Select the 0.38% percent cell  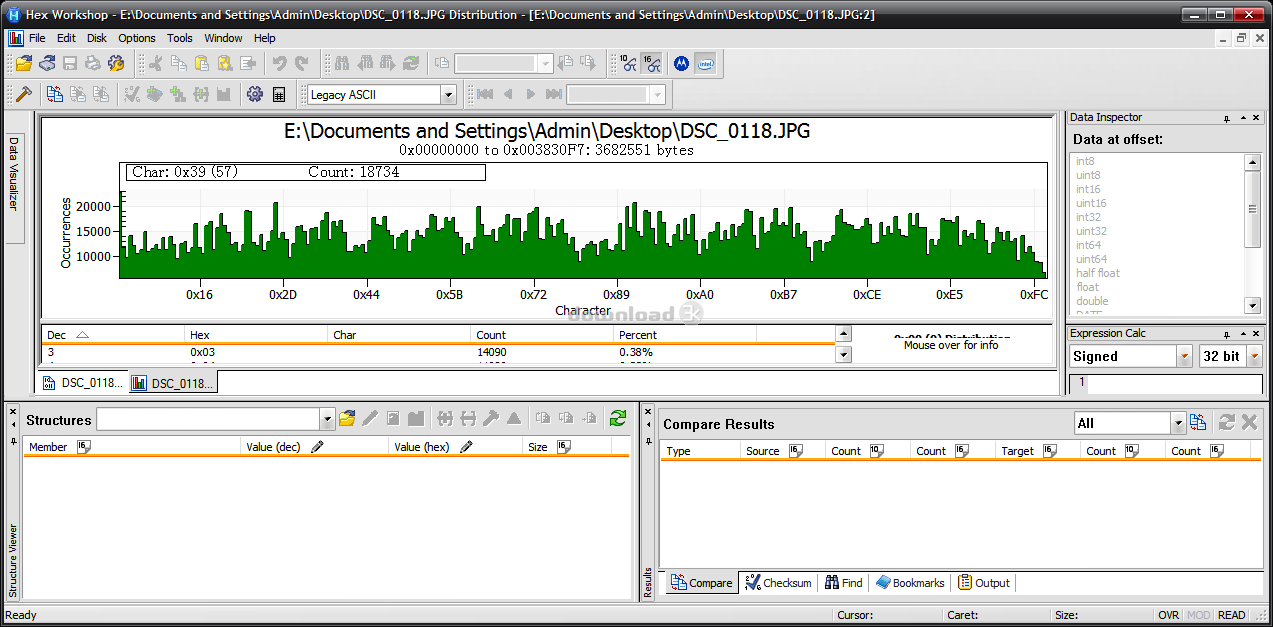pyautogui.click(x=635, y=352)
